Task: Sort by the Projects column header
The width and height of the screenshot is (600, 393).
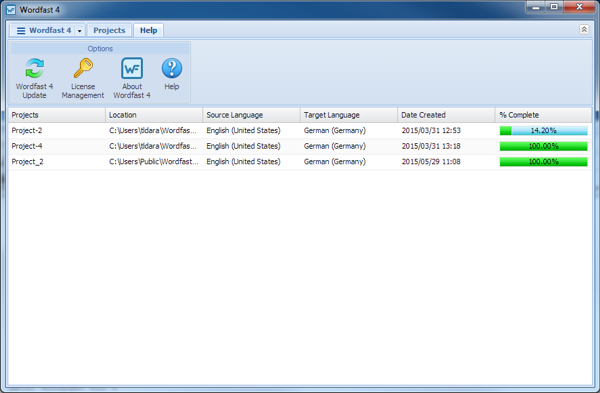Action: (x=57, y=115)
